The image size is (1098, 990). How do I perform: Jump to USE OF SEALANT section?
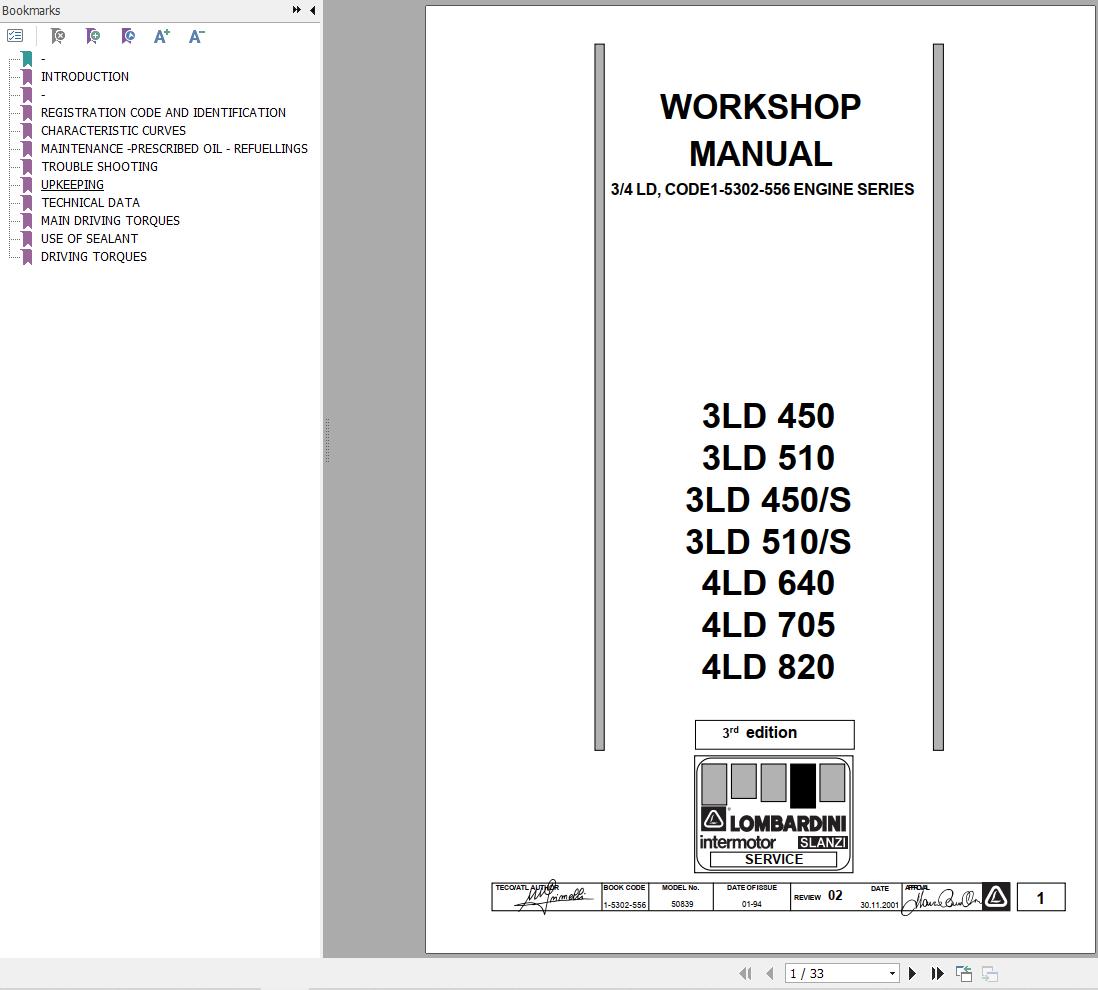pos(89,238)
